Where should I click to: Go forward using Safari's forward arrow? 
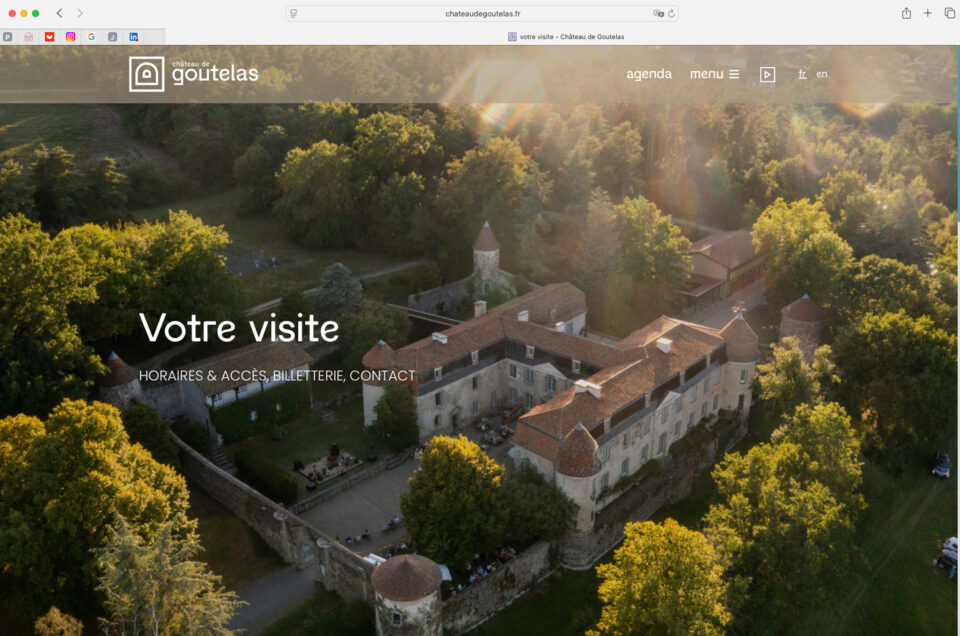tap(80, 13)
